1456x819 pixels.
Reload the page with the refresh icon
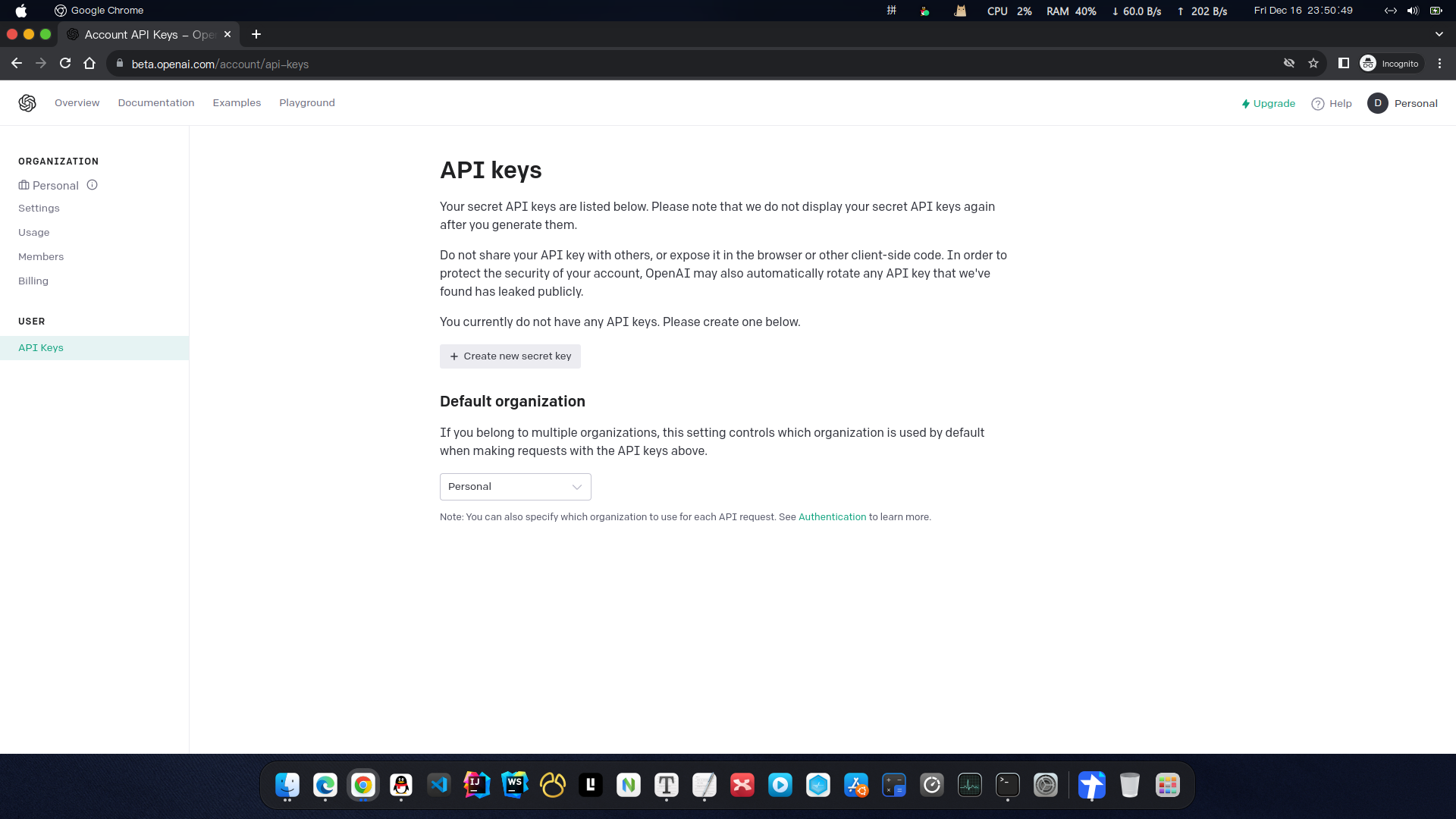[65, 64]
